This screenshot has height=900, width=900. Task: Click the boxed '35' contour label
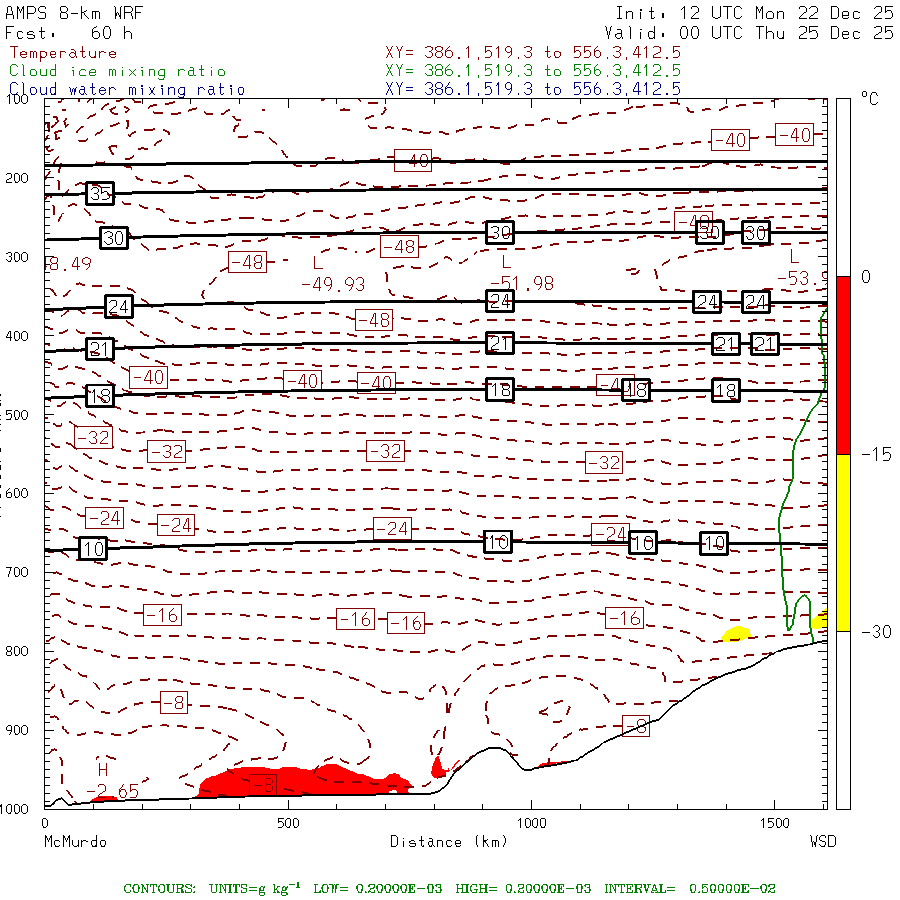[x=100, y=193]
